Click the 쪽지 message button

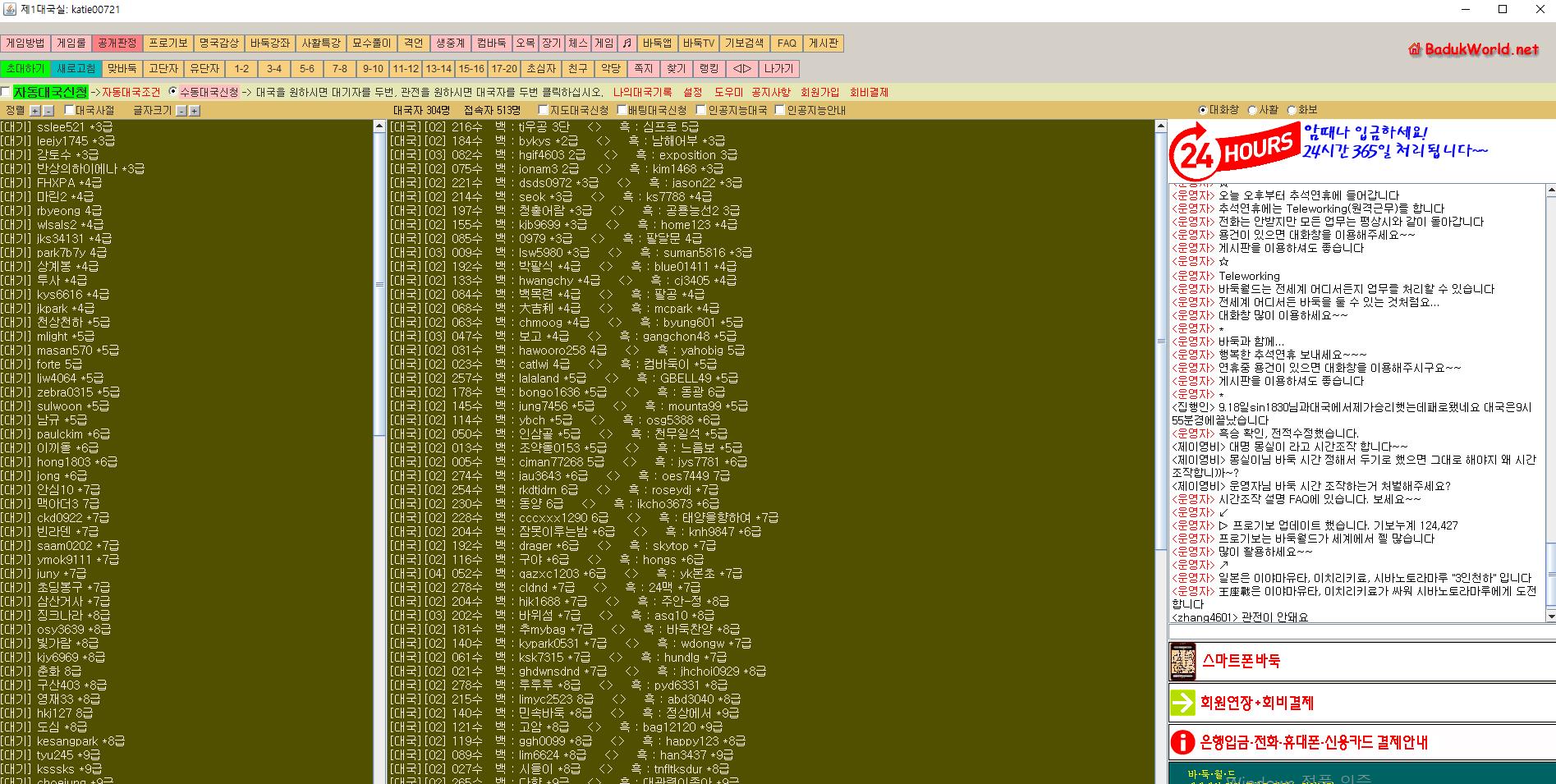click(x=644, y=69)
